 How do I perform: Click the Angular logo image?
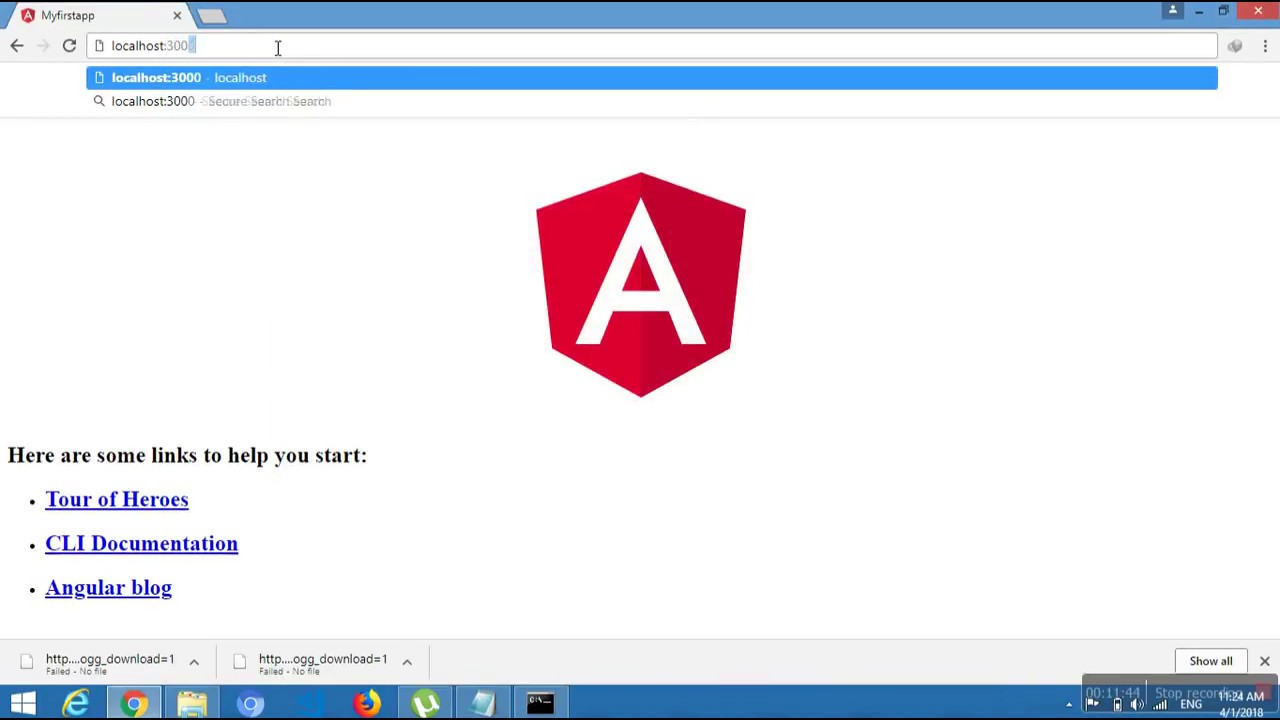641,285
